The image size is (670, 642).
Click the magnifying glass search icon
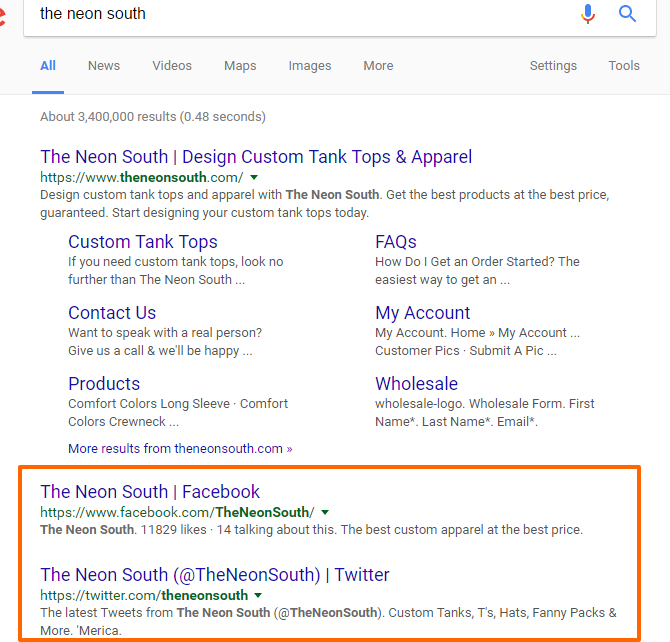pyautogui.click(x=627, y=14)
